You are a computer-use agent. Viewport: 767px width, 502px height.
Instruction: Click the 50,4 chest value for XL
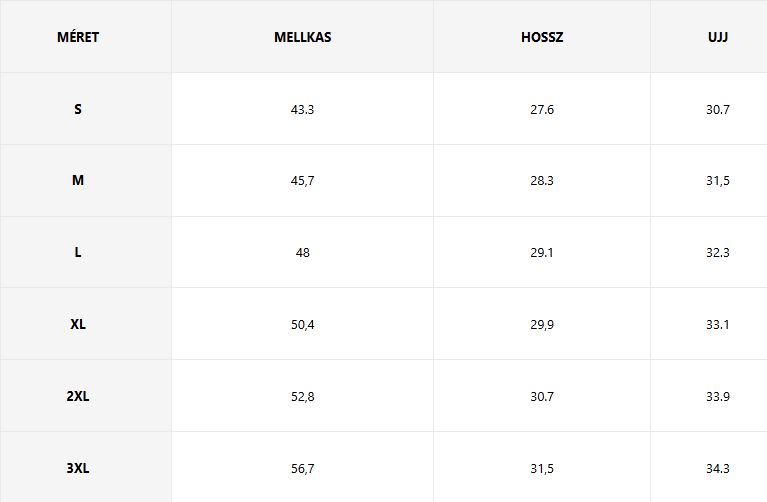point(302,325)
